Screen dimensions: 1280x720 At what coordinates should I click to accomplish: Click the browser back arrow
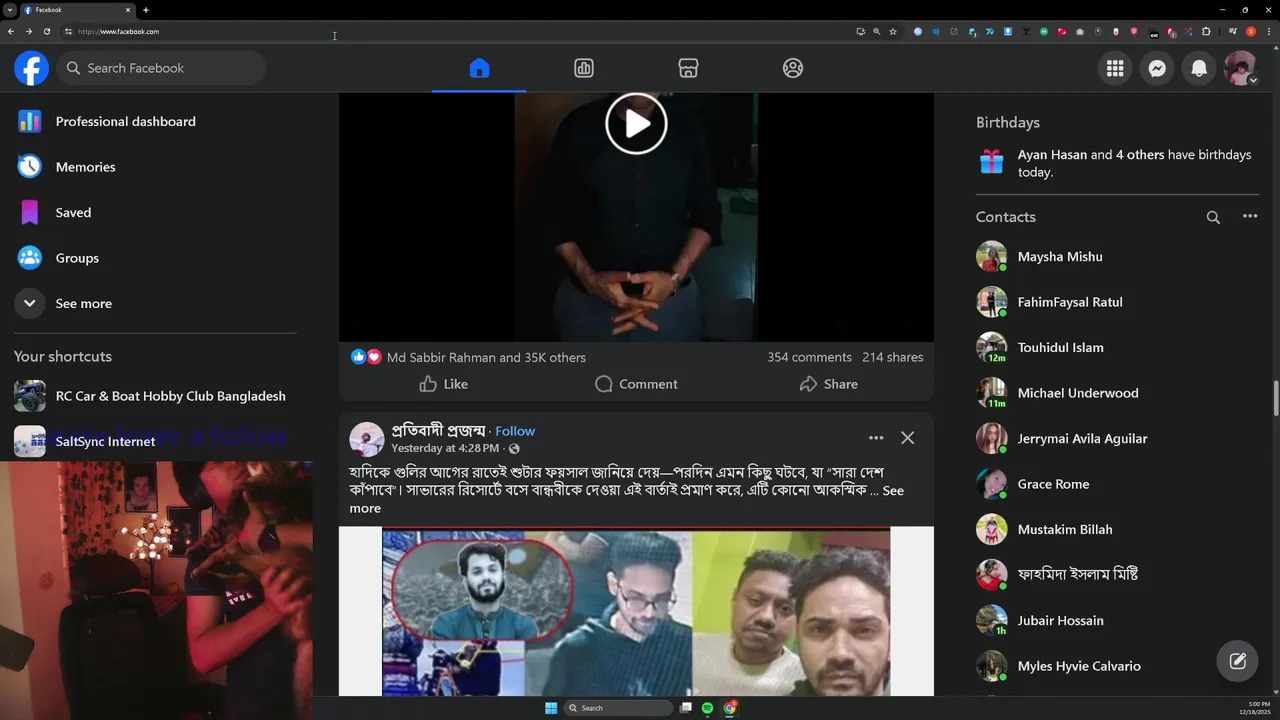click(11, 31)
